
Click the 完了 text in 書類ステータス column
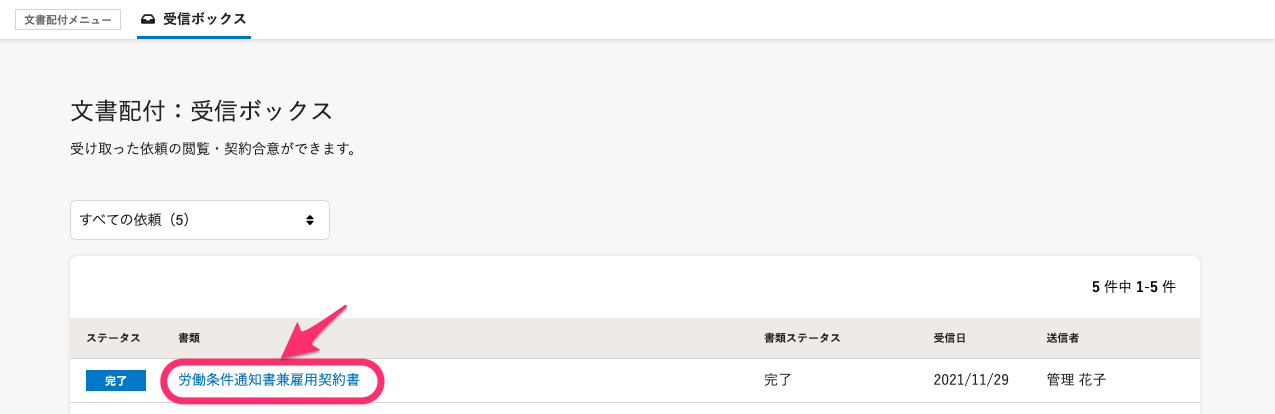(x=778, y=380)
